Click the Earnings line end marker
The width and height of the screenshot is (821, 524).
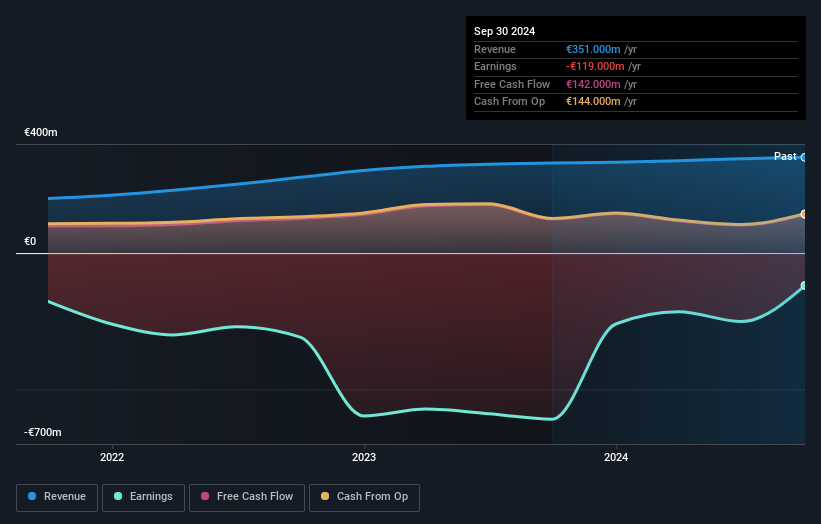tap(804, 285)
